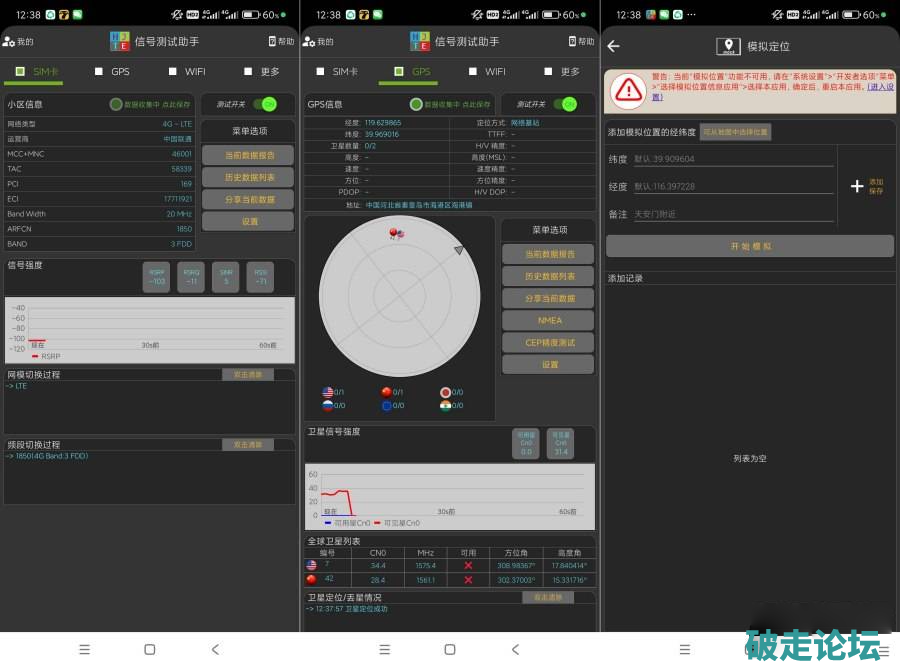Select CEP精度测试 menu option
Screen dimensions: 900x667
(x=549, y=342)
